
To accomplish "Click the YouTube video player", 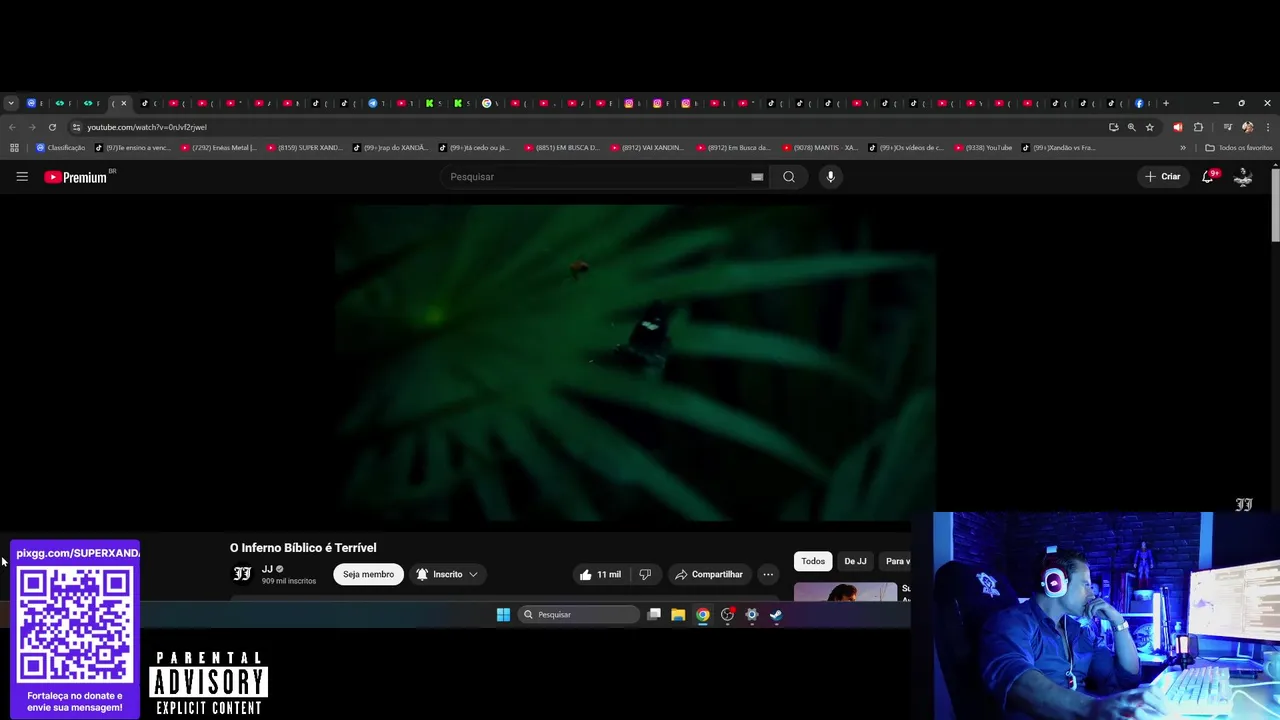I will tap(636, 362).
